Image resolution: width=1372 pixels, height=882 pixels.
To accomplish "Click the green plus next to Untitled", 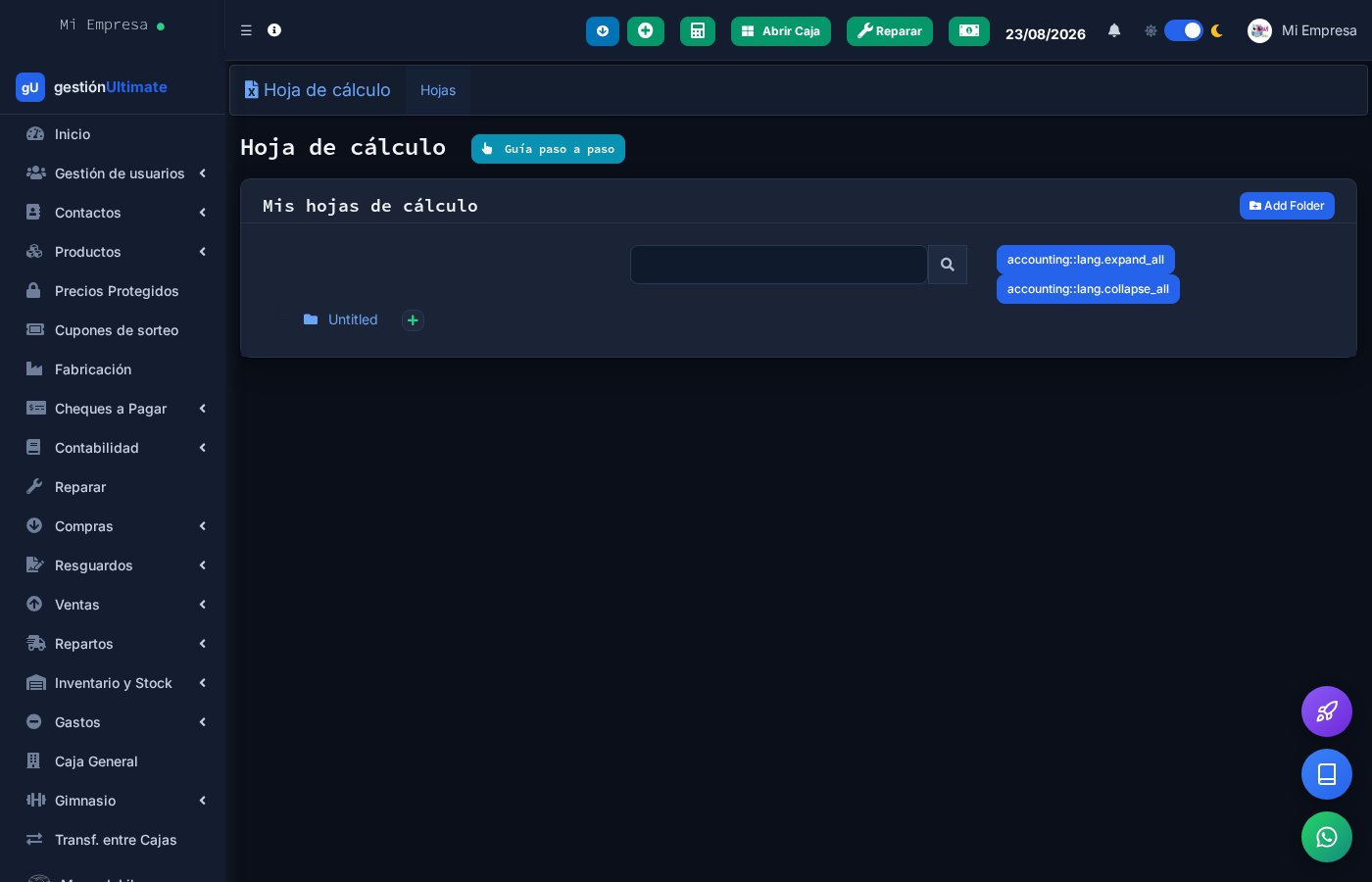I will pos(413,320).
